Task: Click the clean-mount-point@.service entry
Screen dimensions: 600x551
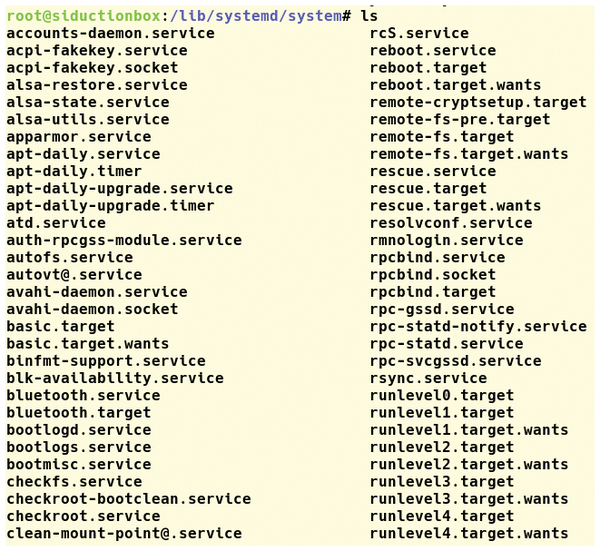Action: click(x=124, y=533)
